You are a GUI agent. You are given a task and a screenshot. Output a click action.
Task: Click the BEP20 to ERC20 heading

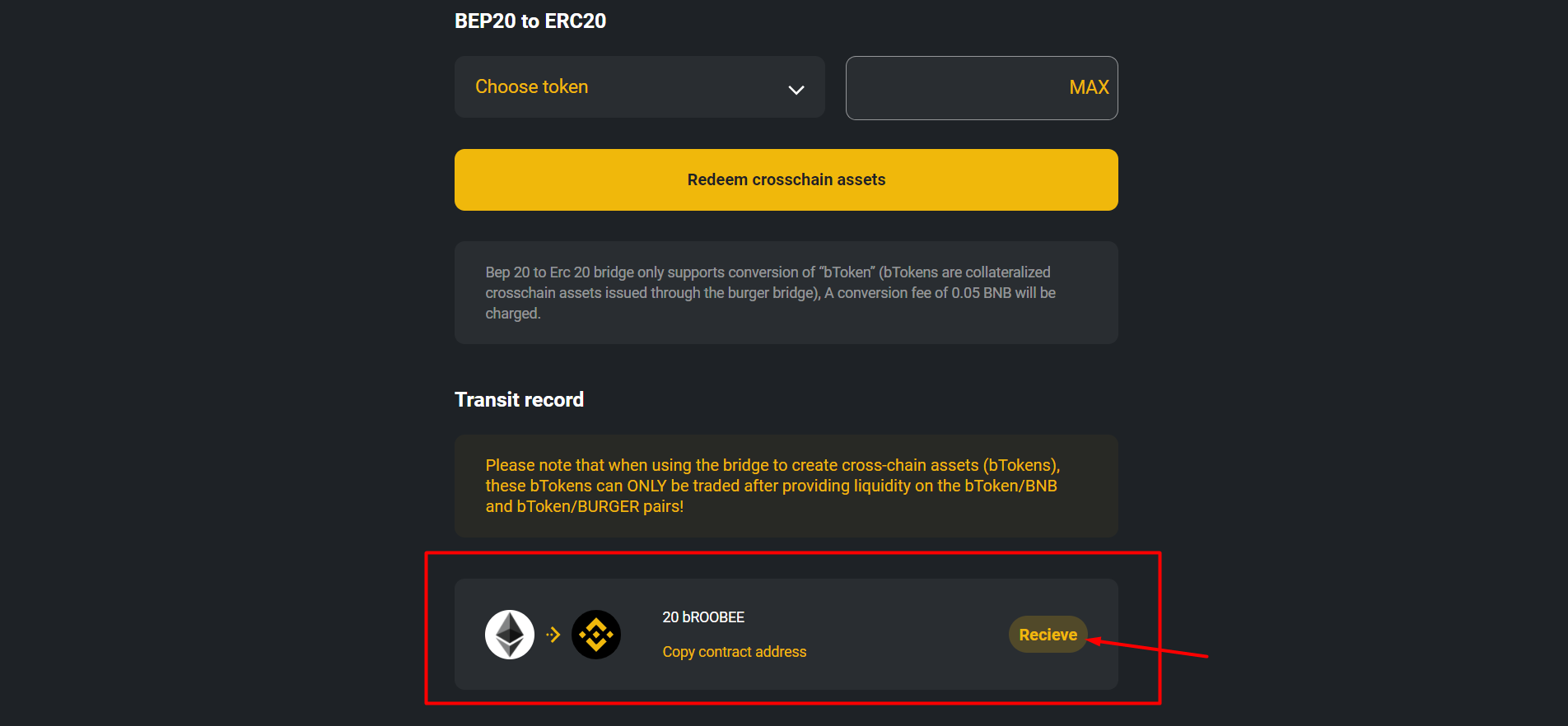[x=530, y=21]
